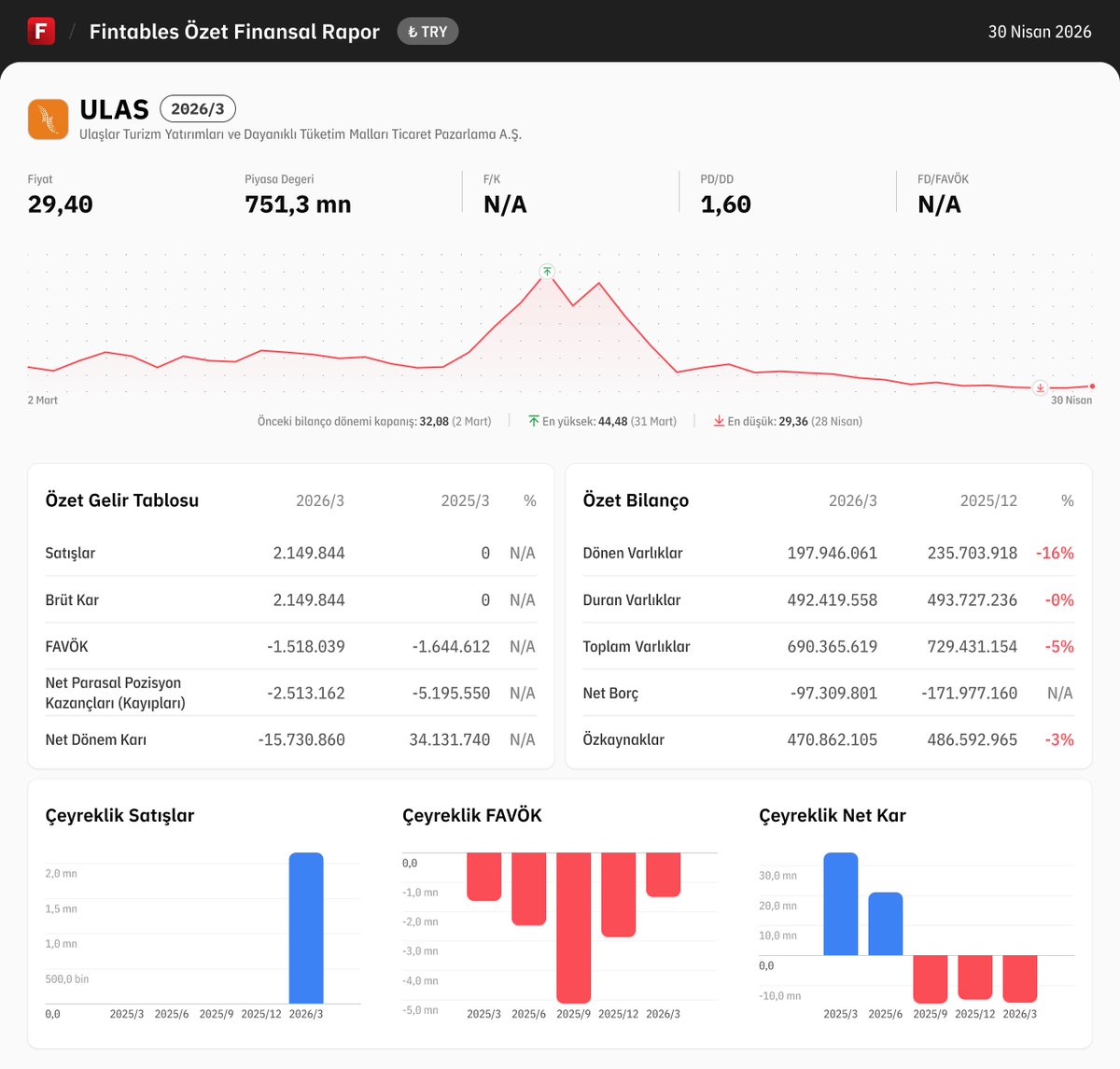1120x1069 pixels.
Task: Click the 2025/9 red bar in Çeyreklik FAVÖK
Action: [573, 928]
